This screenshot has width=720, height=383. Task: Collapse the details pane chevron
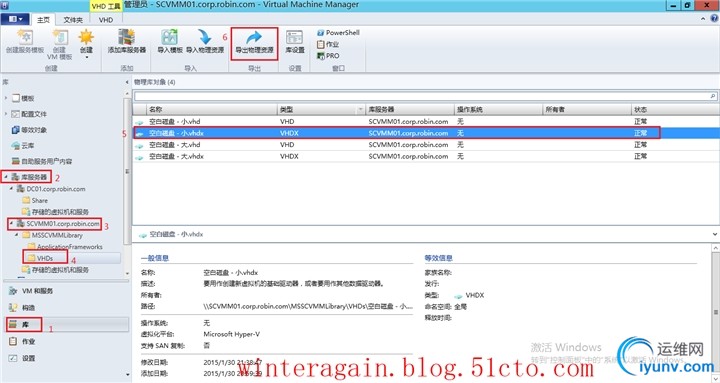(x=714, y=234)
